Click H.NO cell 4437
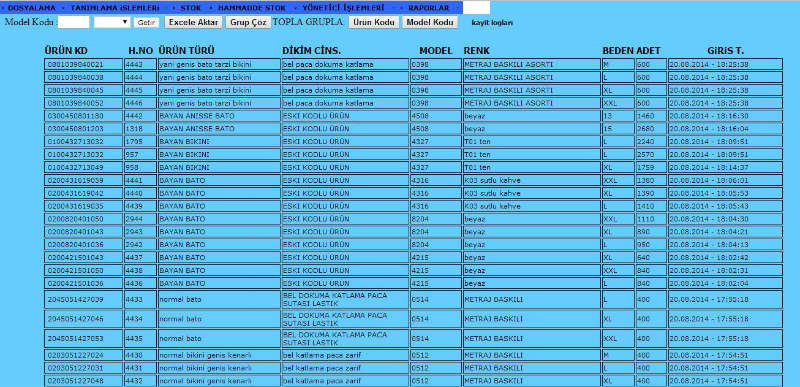This screenshot has height=387, width=800. (140, 257)
